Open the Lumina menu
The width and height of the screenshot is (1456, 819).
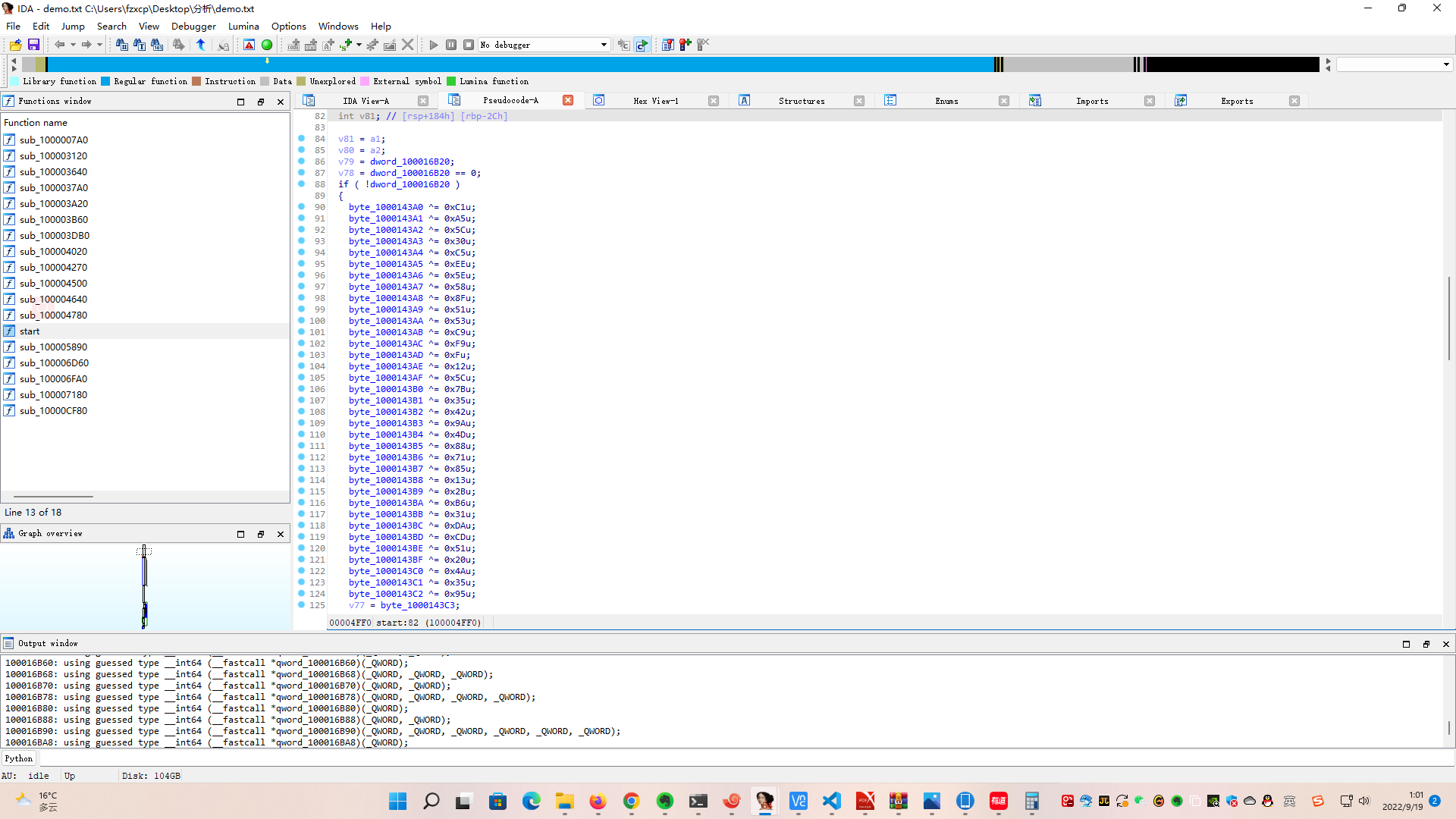(243, 26)
